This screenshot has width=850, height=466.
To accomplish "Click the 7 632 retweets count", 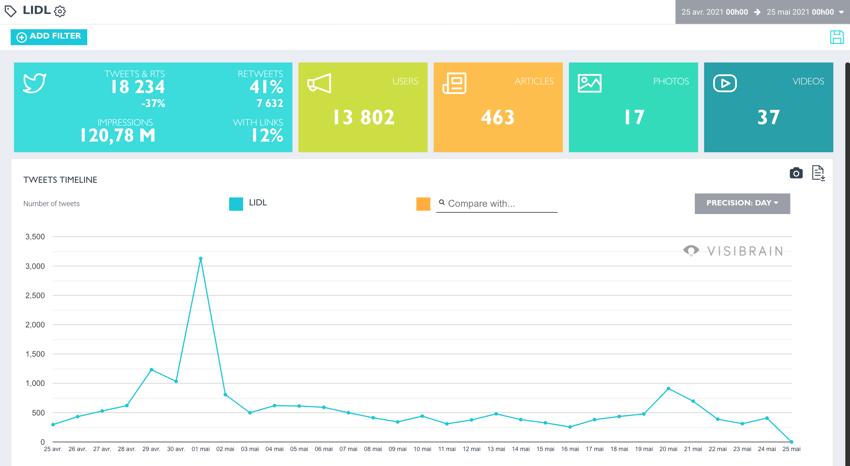I will pyautogui.click(x=270, y=103).
